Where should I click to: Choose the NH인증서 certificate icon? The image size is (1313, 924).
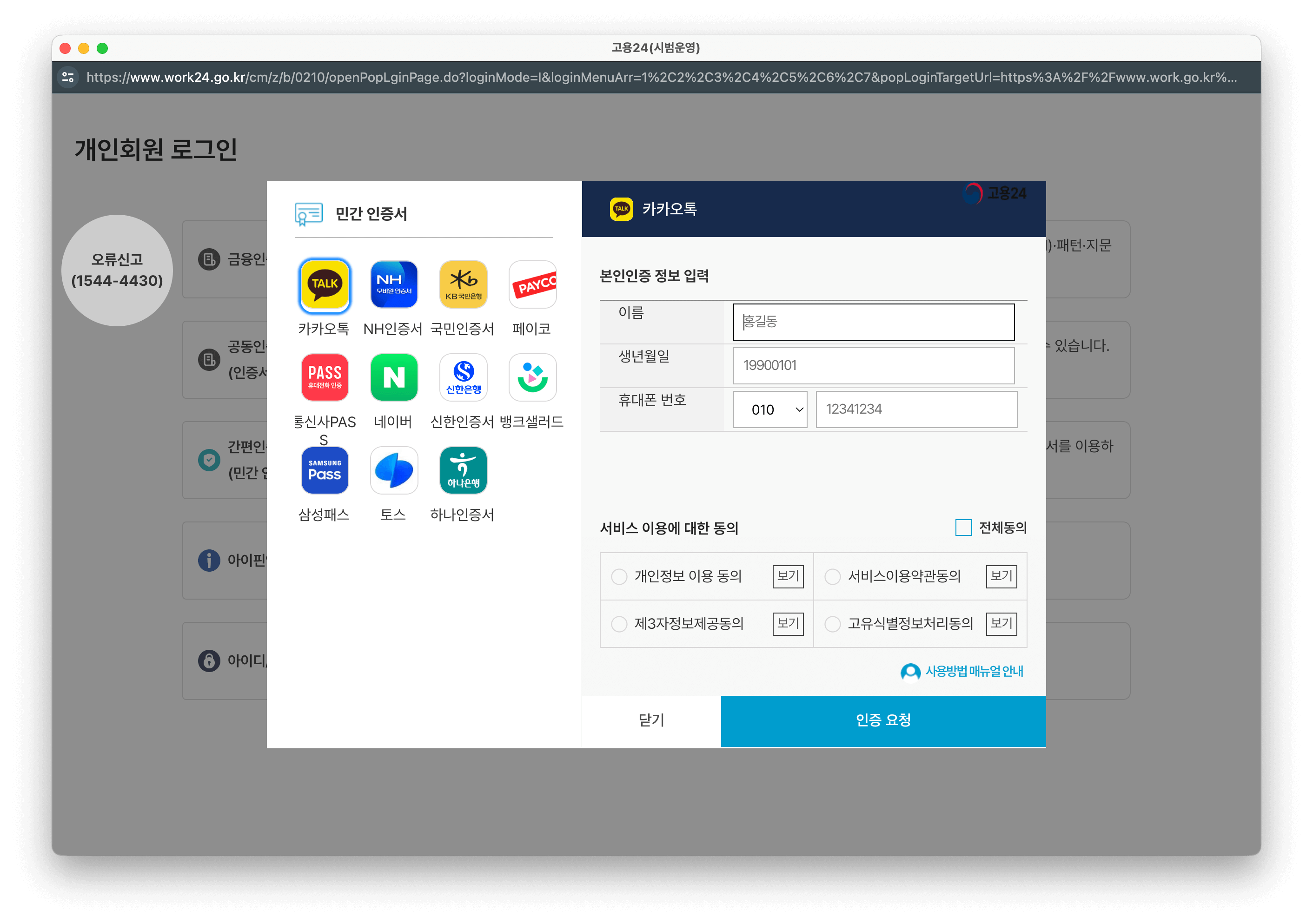[393, 285]
